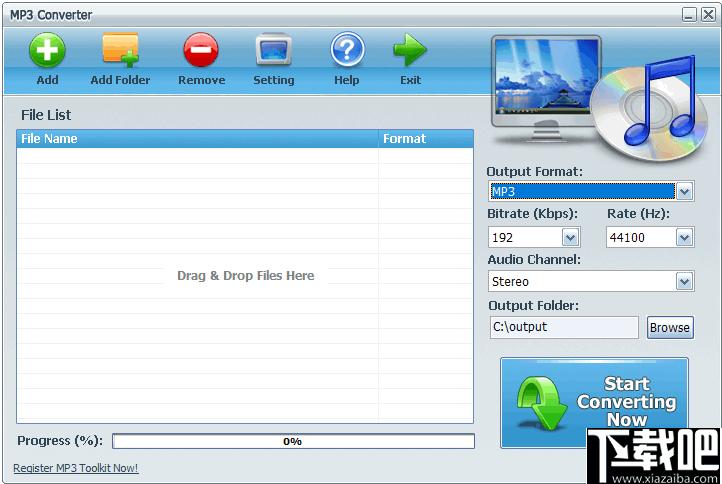Click the Setting toolbar label
This screenshot has height=484, width=722.
point(274,80)
